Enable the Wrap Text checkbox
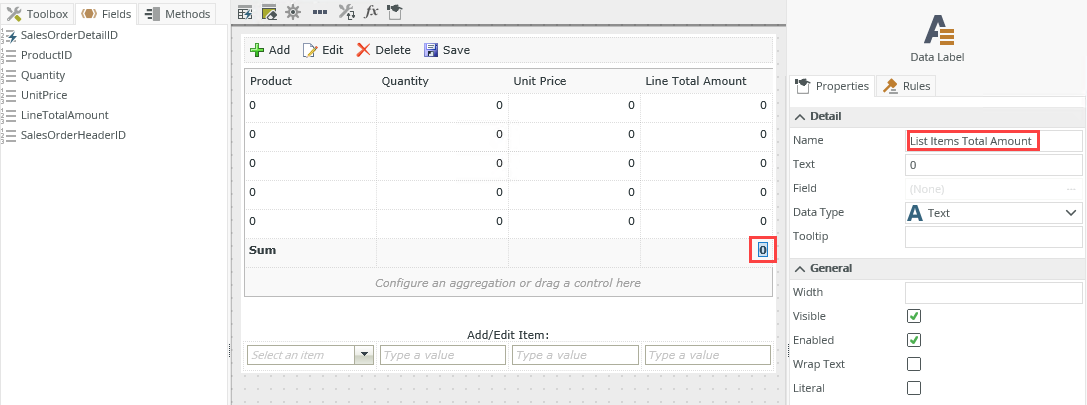 pyautogui.click(x=913, y=364)
